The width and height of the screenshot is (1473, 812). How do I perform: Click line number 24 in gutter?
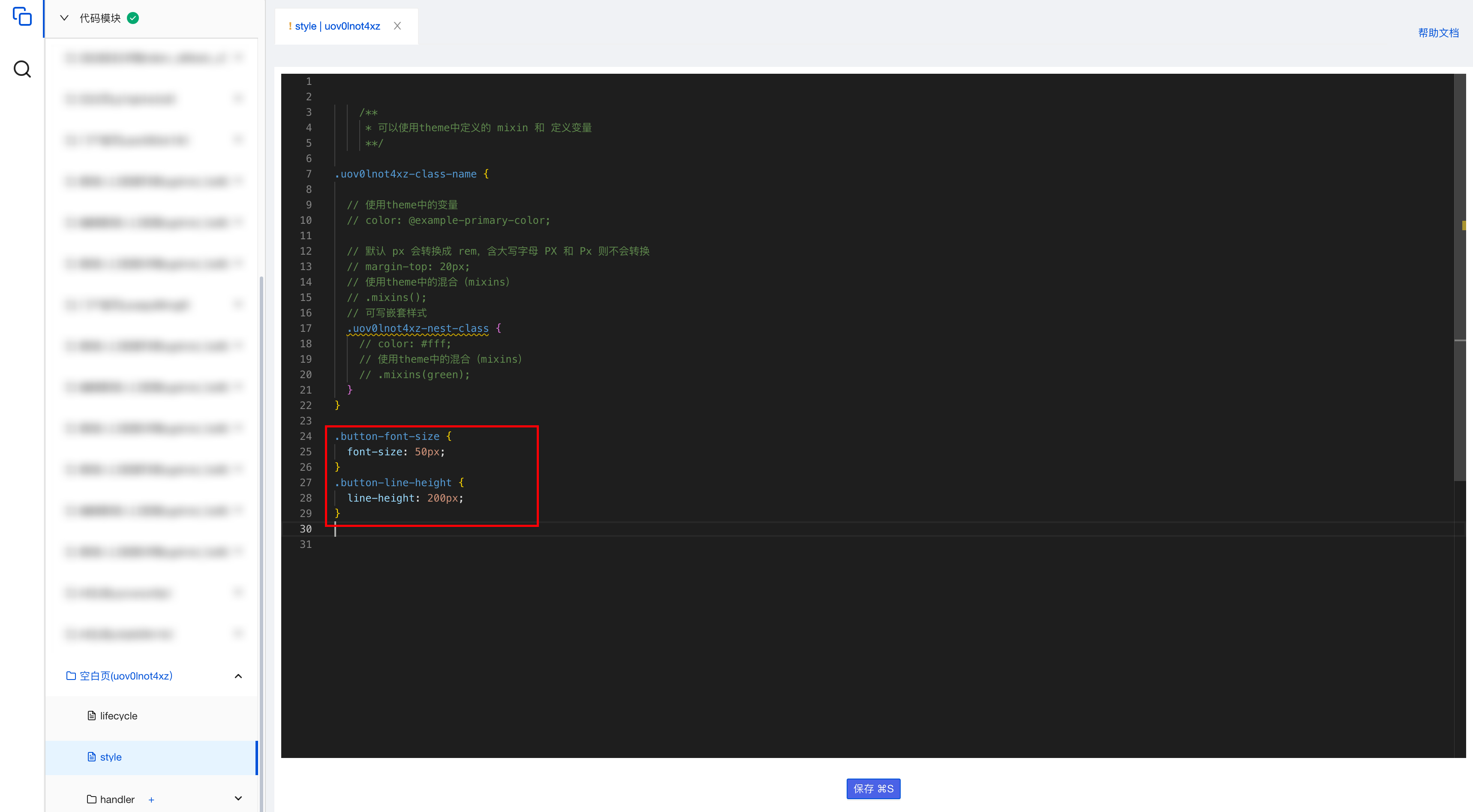coord(306,436)
